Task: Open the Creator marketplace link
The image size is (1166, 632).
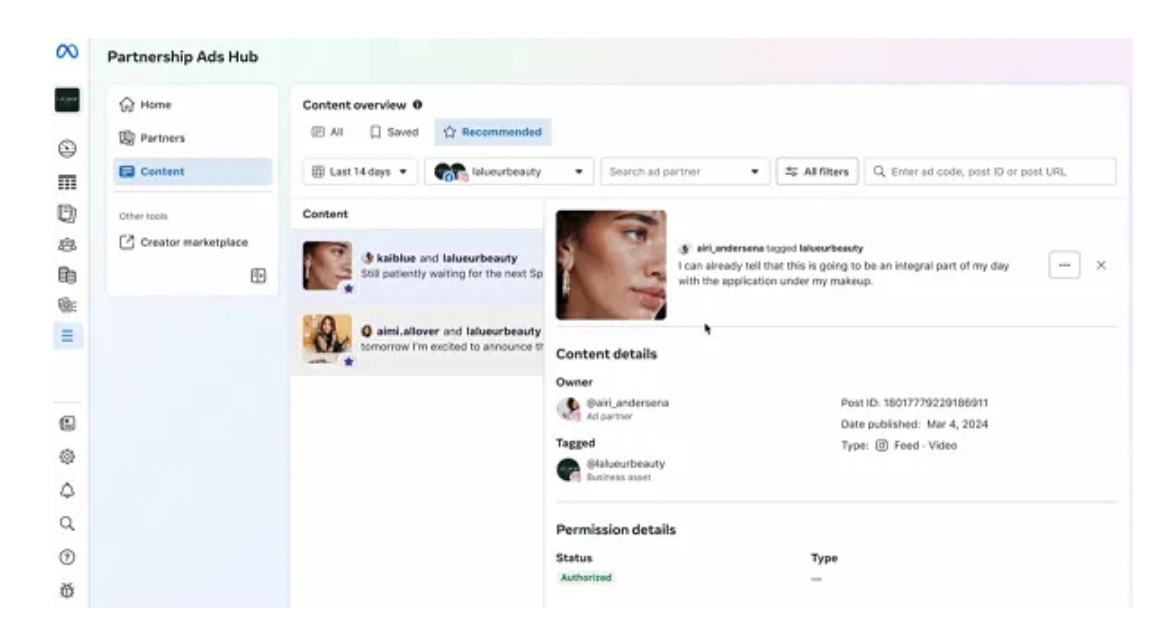Action: tap(193, 242)
